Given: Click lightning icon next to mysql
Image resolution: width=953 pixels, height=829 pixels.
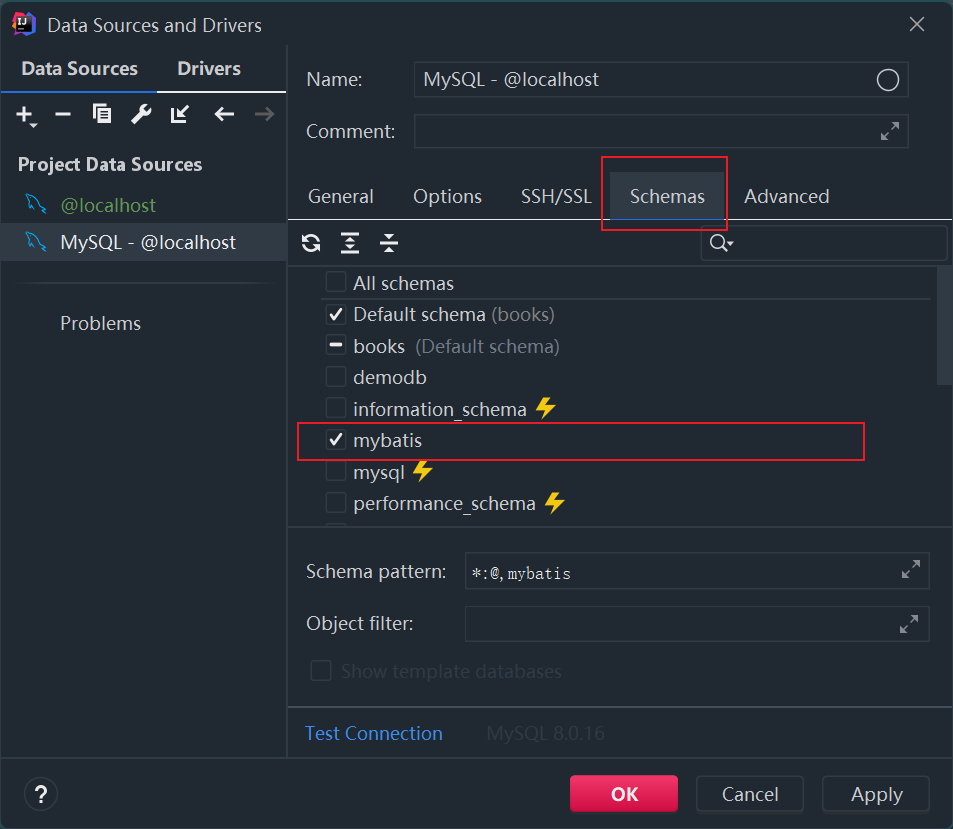Looking at the screenshot, I should tap(422, 471).
